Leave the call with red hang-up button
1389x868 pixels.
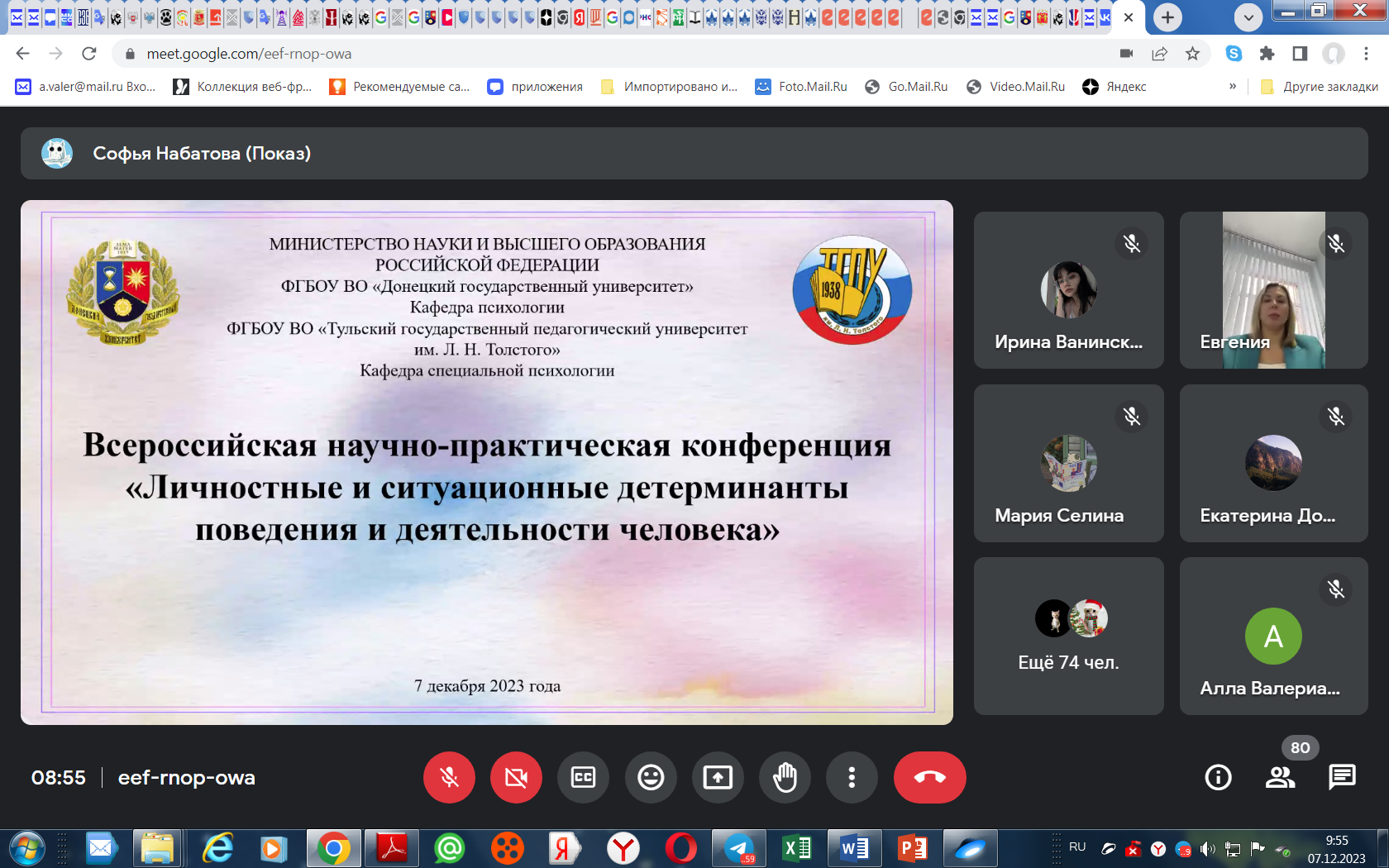[x=930, y=777]
